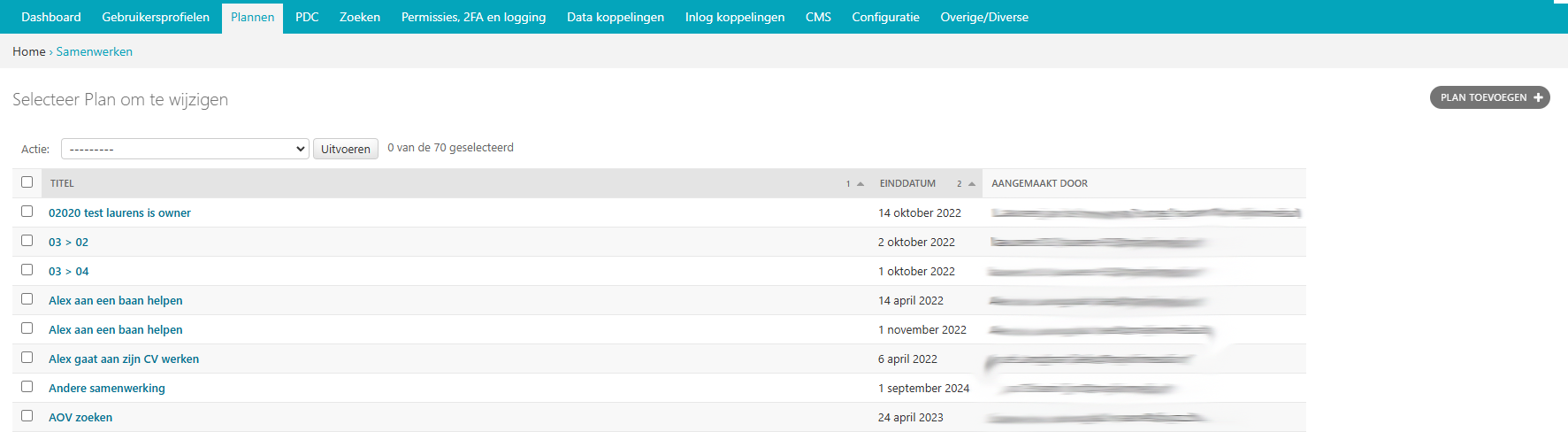Go to Configuratie in the top navigation

coord(885,17)
